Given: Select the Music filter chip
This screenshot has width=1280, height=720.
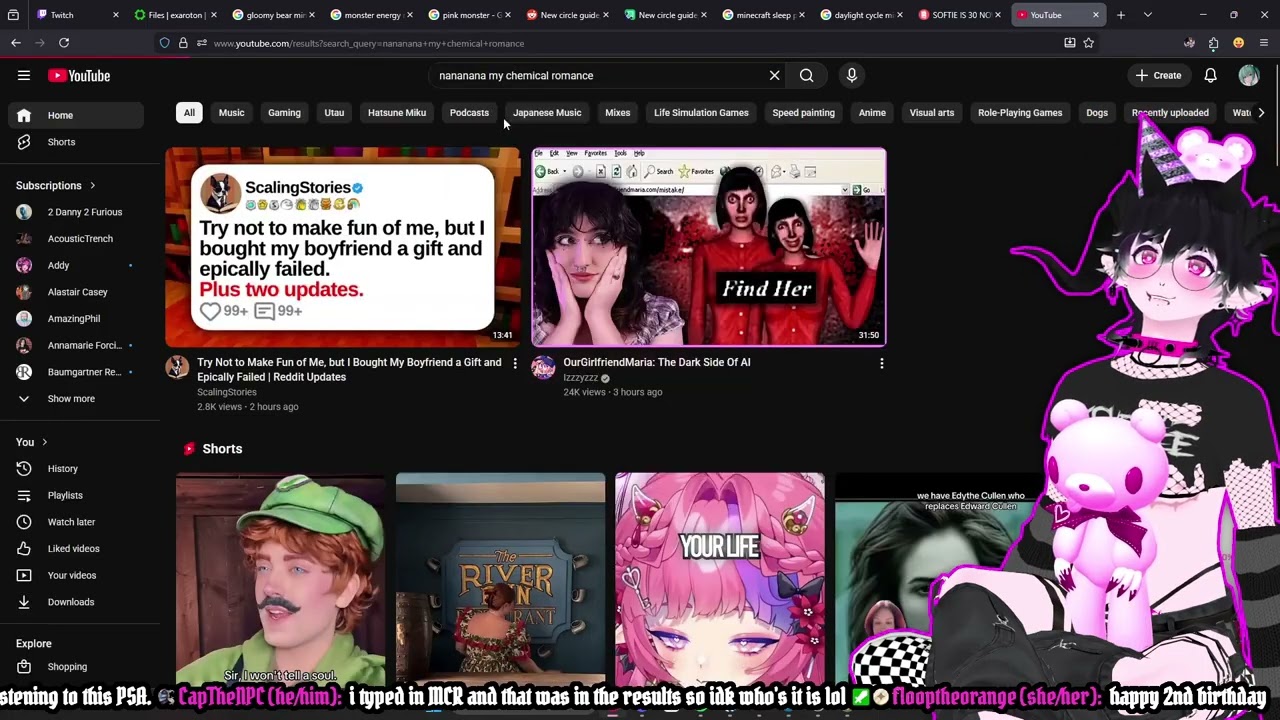Looking at the screenshot, I should 231,113.
